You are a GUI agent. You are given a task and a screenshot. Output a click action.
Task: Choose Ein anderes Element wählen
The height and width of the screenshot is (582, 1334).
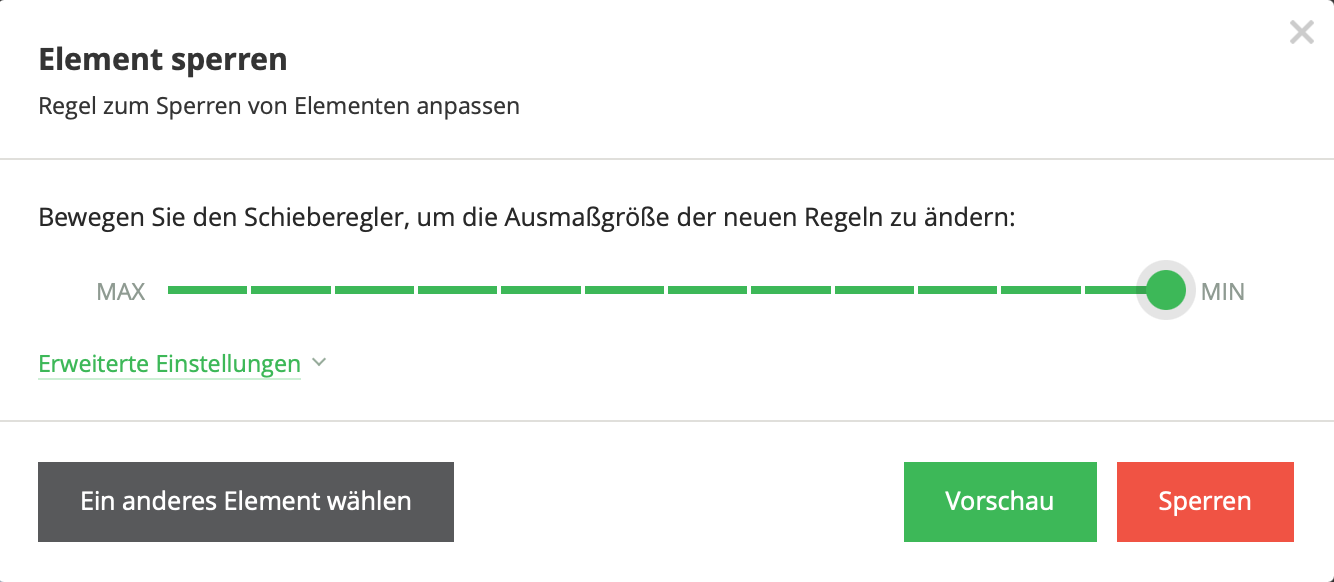point(246,502)
